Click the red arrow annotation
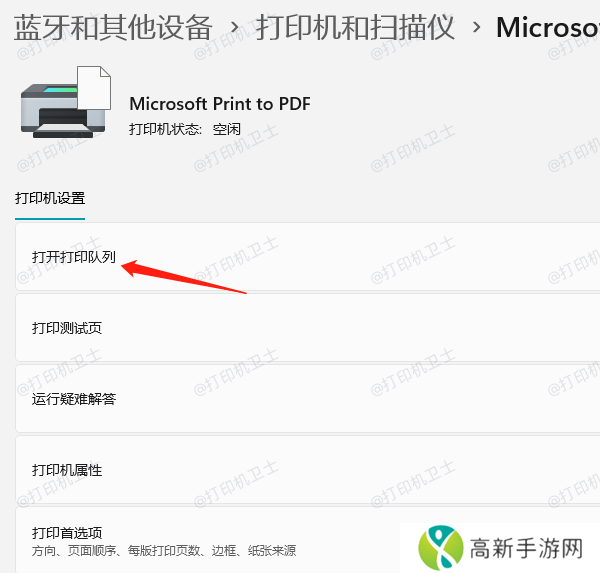 point(184,276)
